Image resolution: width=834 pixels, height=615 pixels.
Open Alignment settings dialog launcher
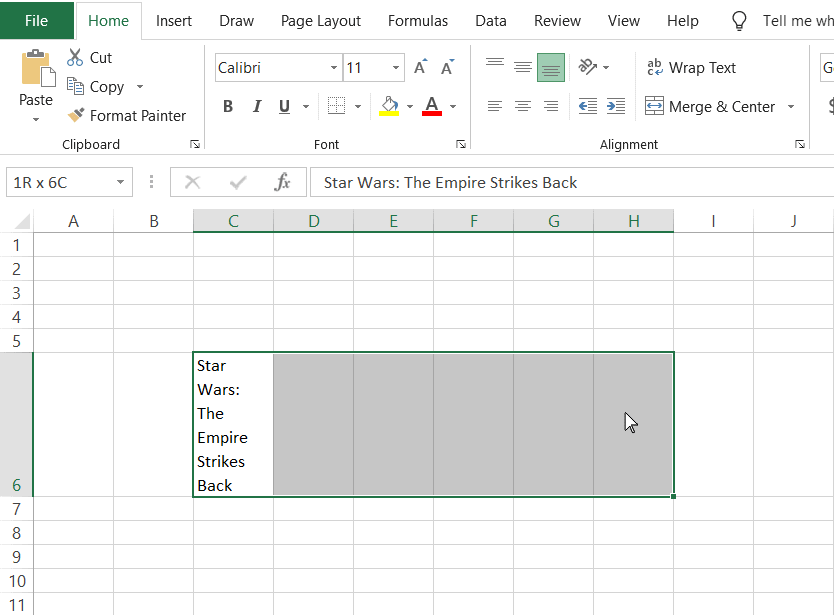pos(800,144)
